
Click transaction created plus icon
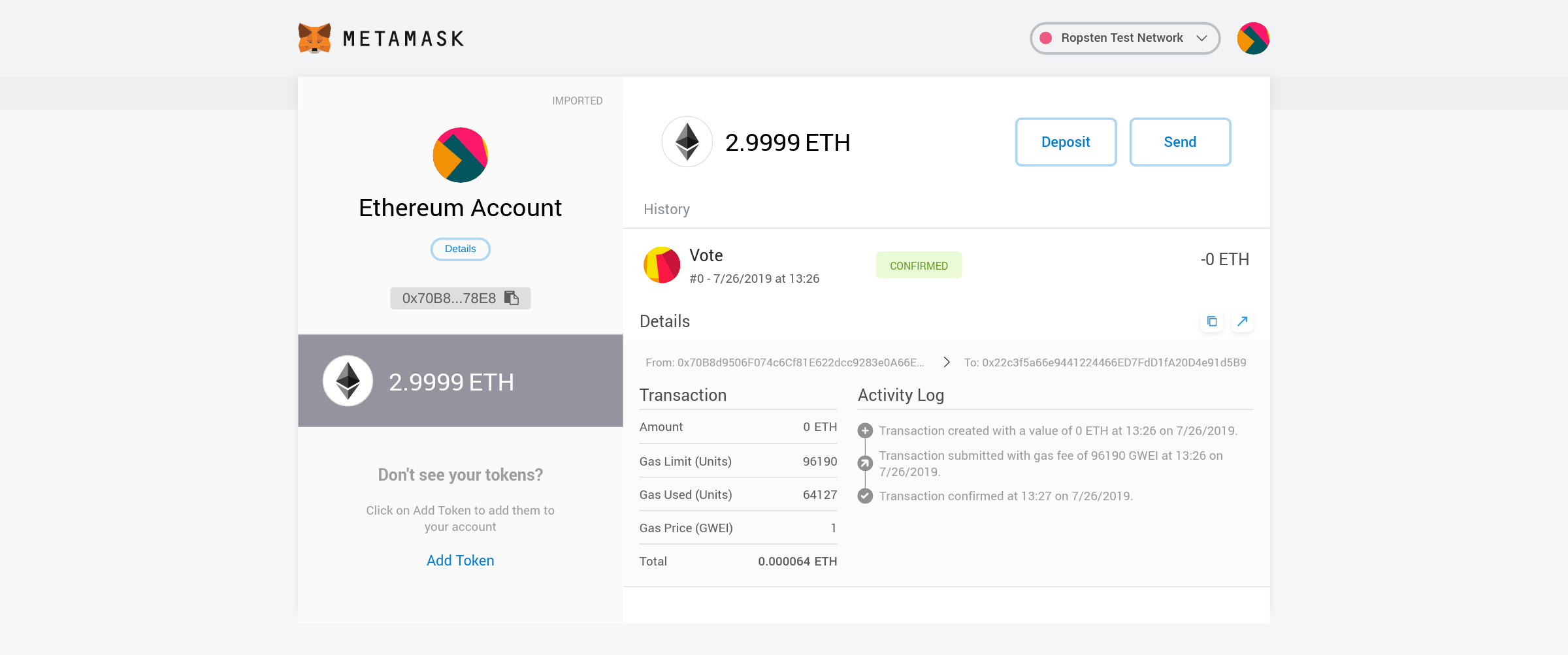tap(865, 431)
